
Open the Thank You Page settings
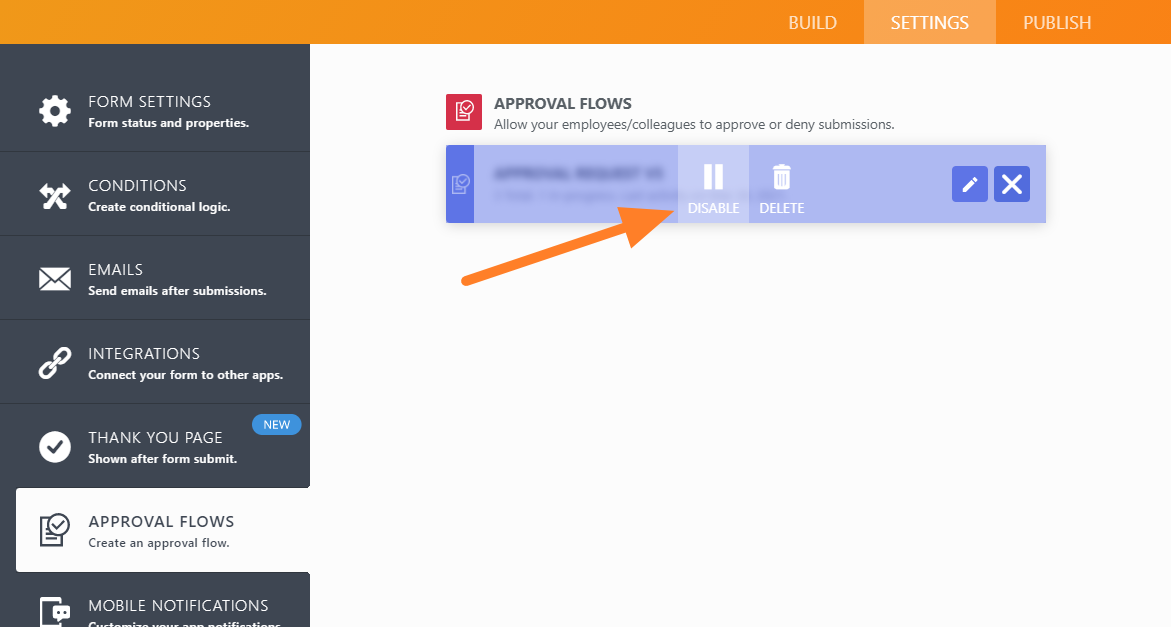(155, 446)
